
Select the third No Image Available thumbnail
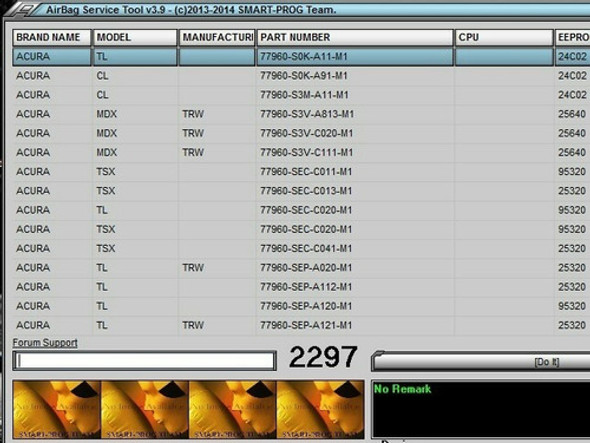[x=233, y=410]
